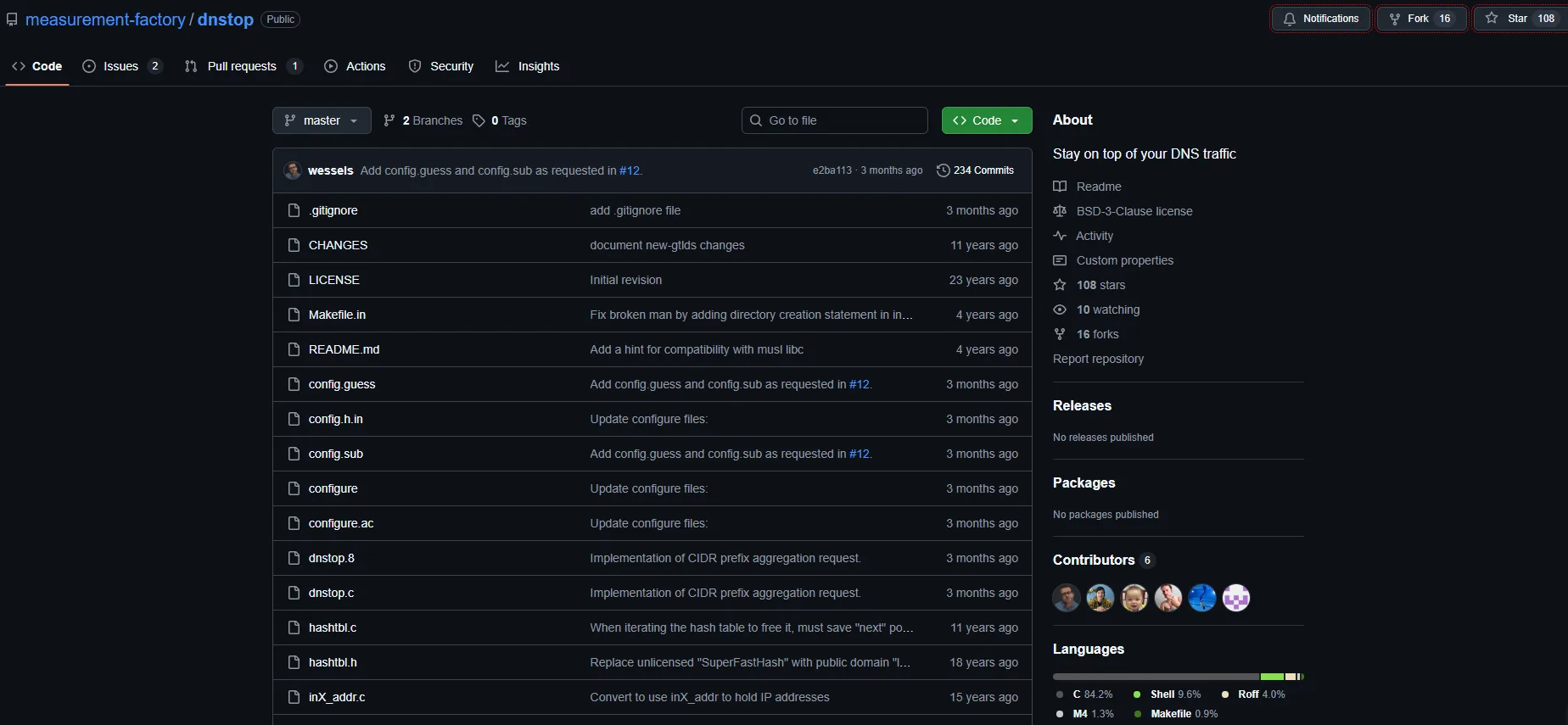Expand the master branch dropdown

tap(322, 120)
